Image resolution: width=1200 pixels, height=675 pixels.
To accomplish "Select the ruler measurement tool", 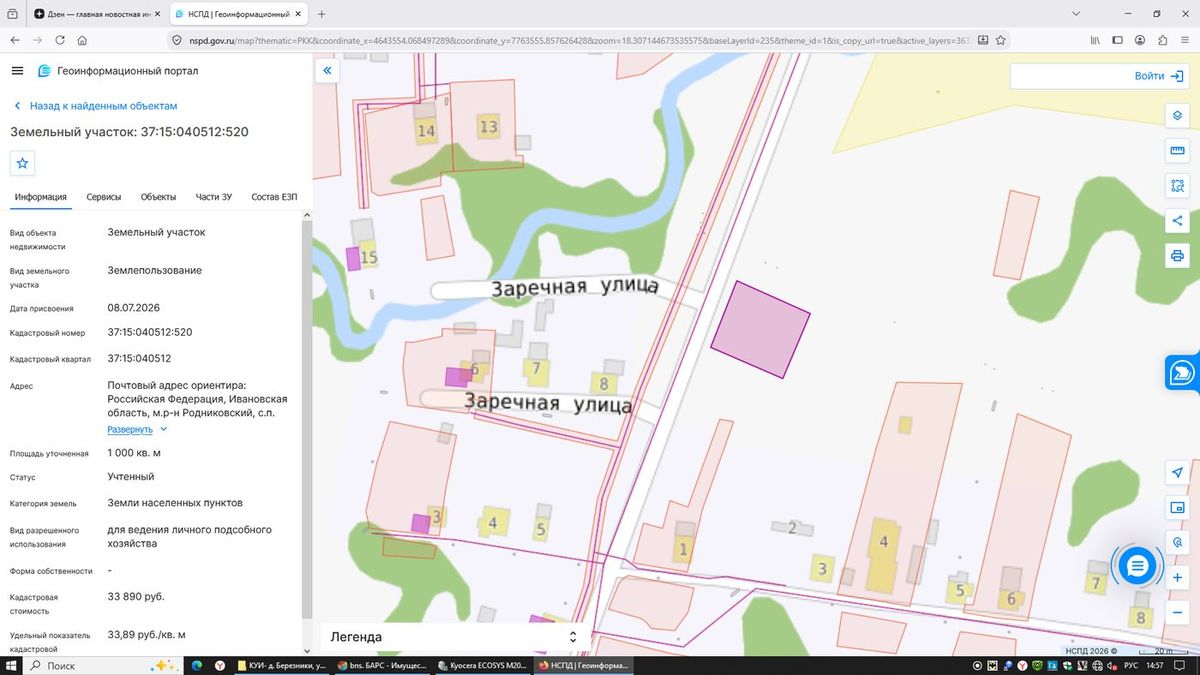I will [1177, 150].
